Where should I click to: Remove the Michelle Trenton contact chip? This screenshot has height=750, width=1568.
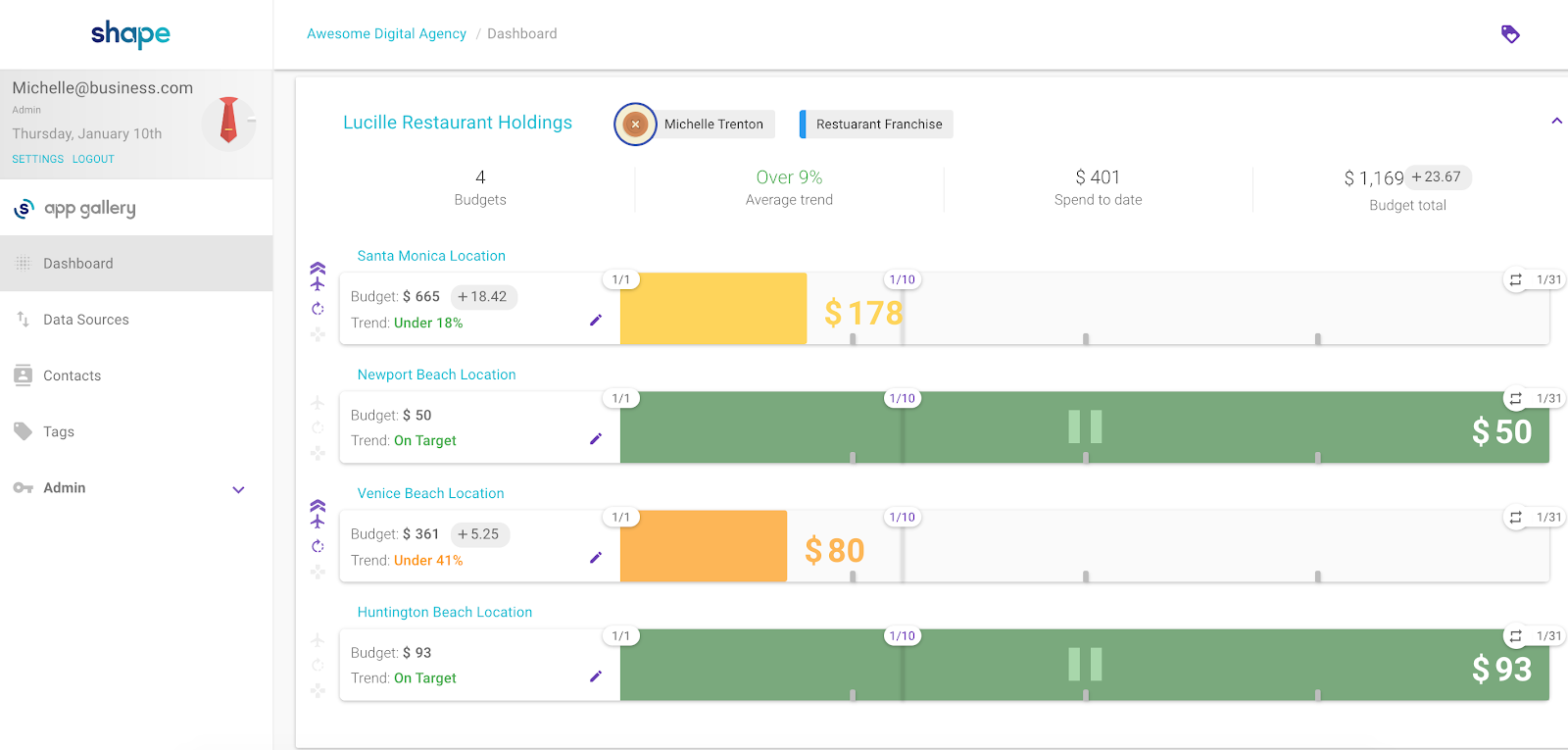tap(635, 125)
